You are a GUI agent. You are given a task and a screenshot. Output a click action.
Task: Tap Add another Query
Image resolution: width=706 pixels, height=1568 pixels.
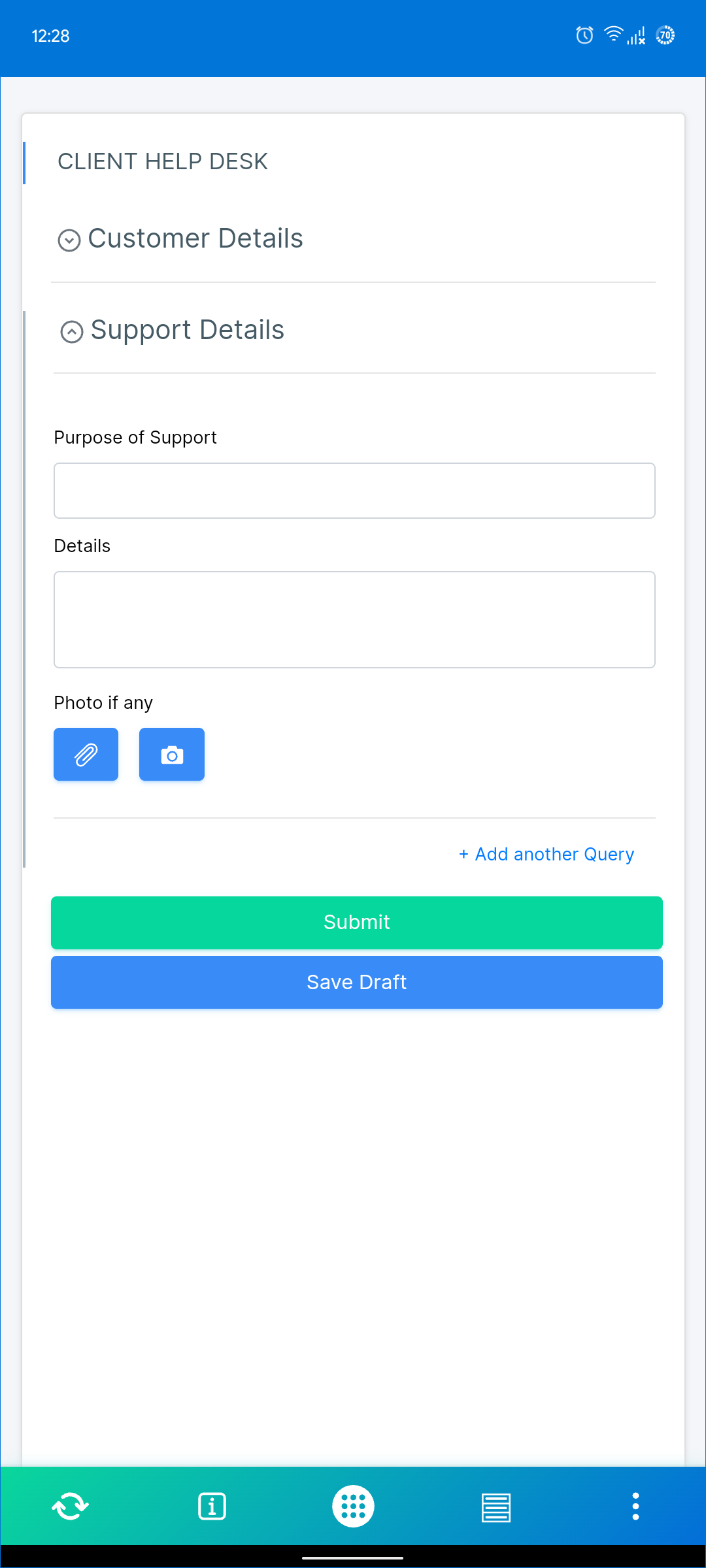pyautogui.click(x=546, y=854)
